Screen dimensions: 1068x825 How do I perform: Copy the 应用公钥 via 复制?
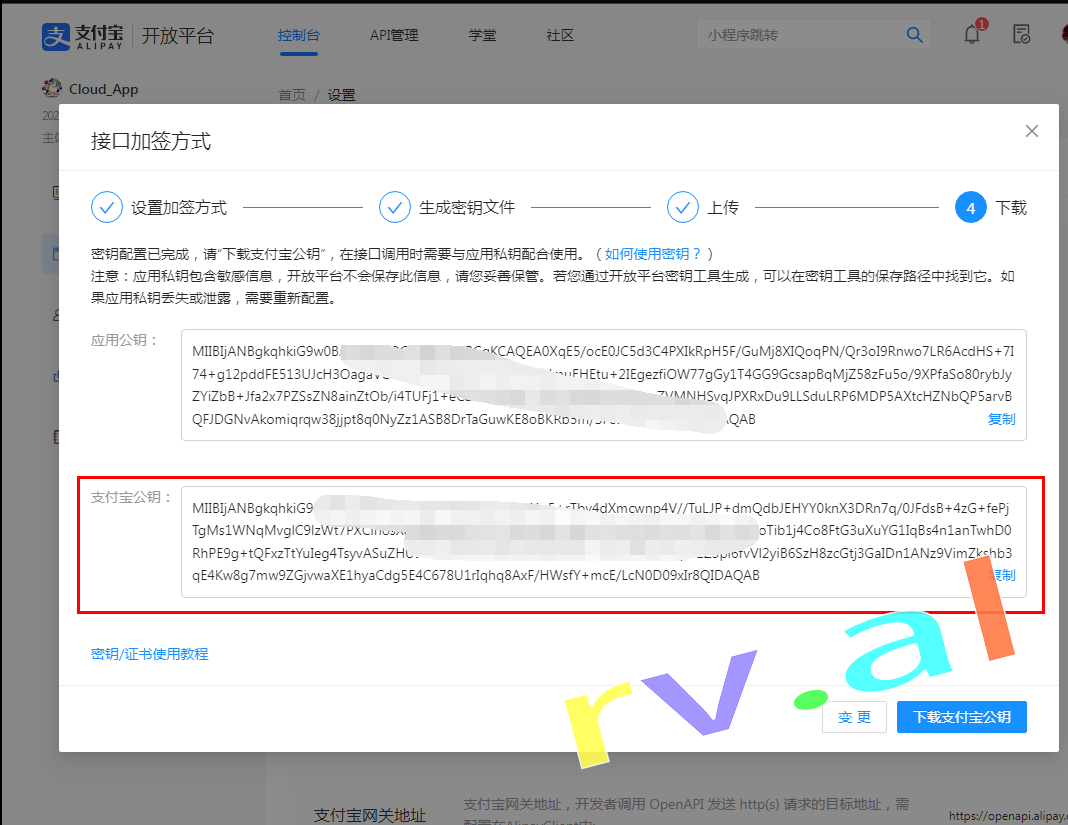point(1001,419)
